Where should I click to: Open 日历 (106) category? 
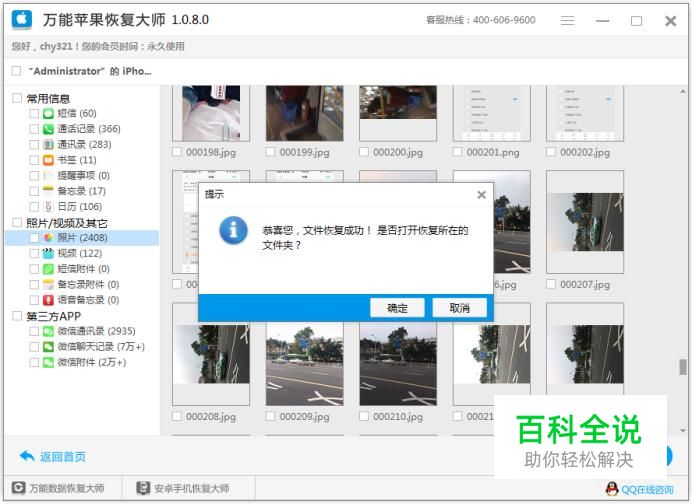[x=79, y=207]
